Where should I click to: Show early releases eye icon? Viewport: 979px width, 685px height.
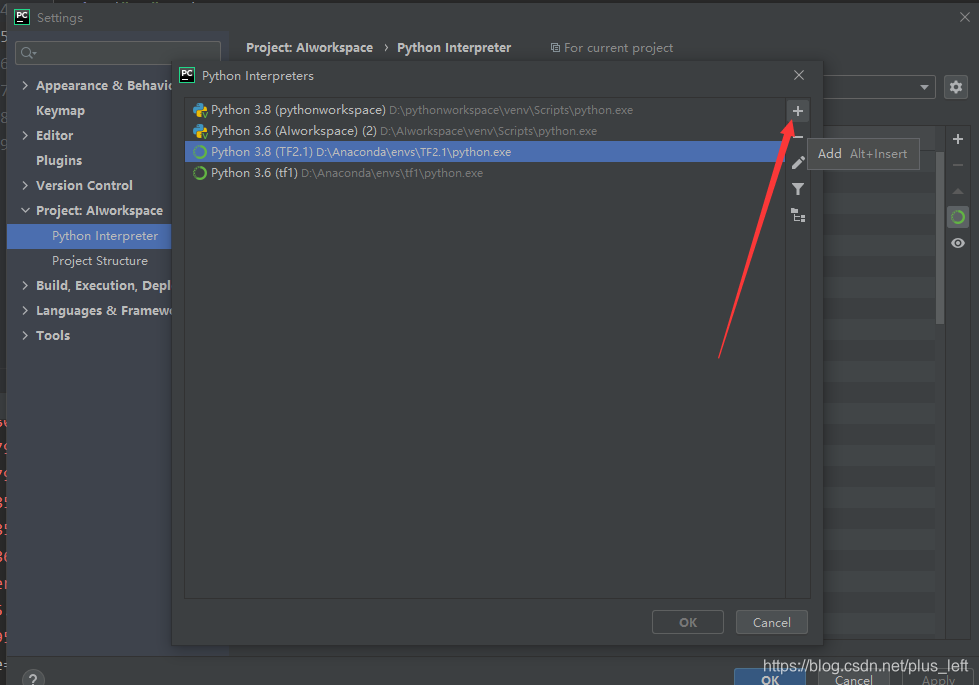click(x=957, y=243)
